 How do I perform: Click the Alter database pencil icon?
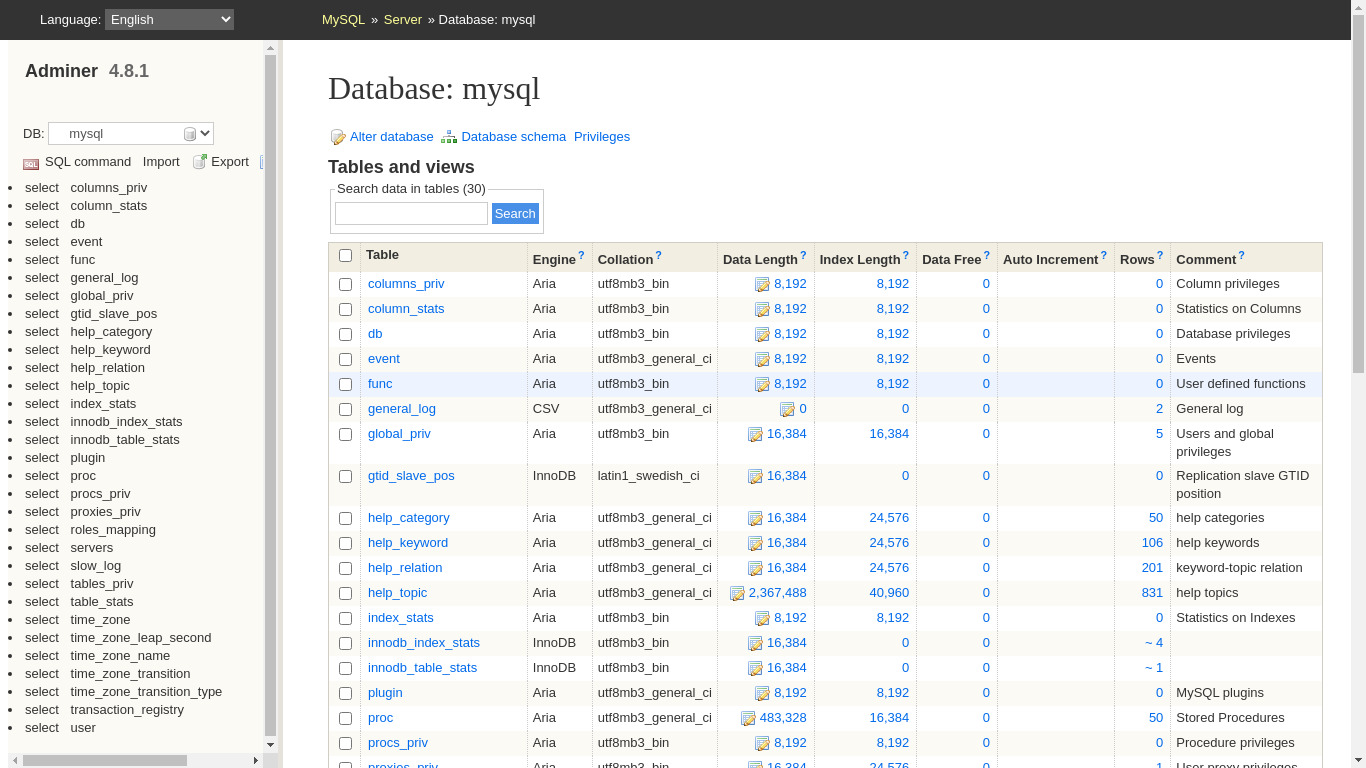pos(338,137)
